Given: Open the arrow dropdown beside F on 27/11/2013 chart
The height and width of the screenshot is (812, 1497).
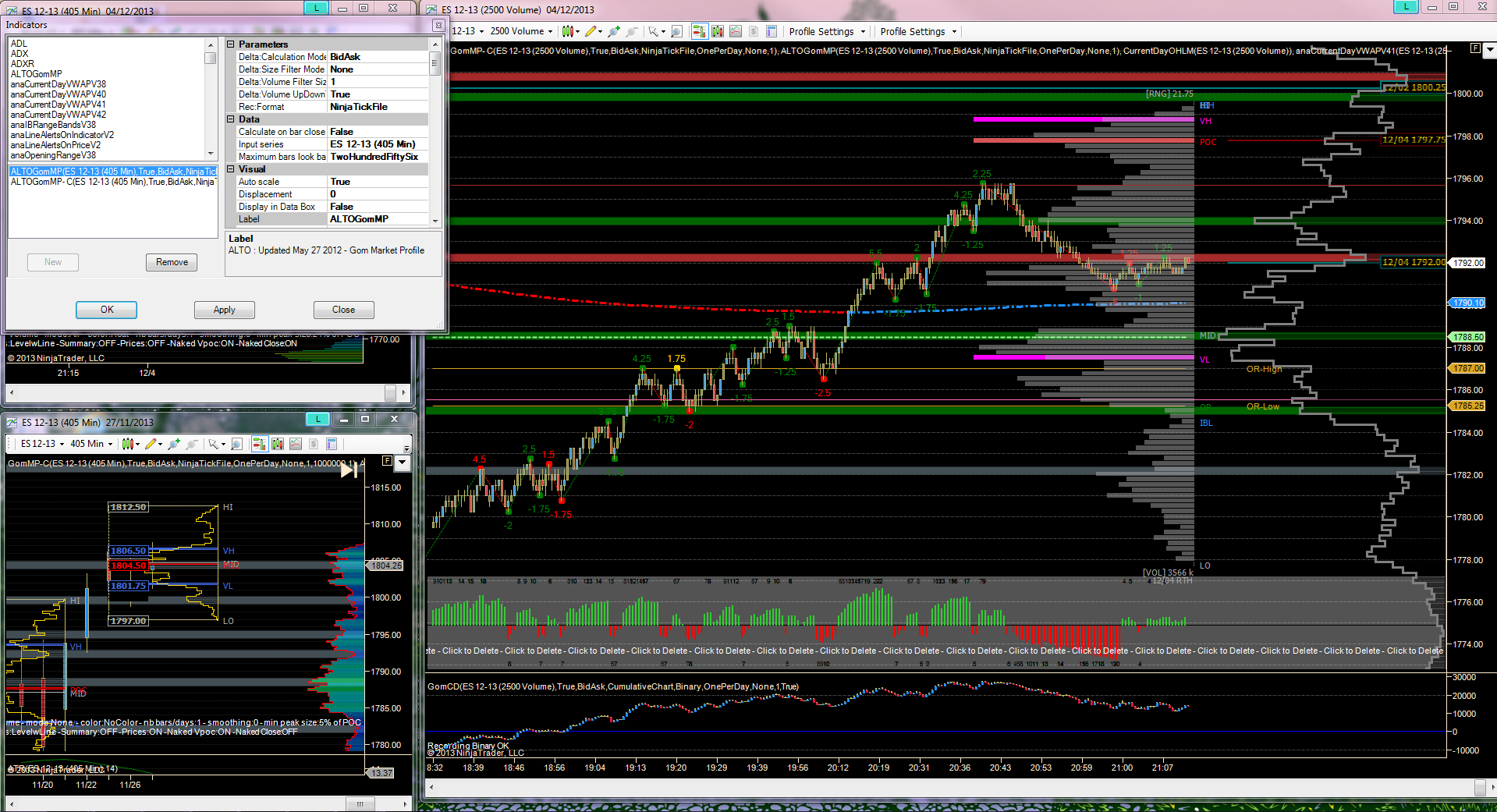Looking at the screenshot, I should tap(403, 463).
